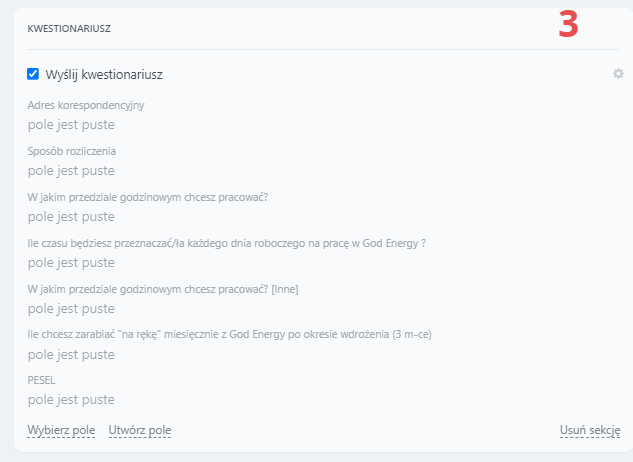Edit empty value under the '[Inne]' hours question
Image resolution: width=633 pixels, height=462 pixels.
(x=71, y=308)
